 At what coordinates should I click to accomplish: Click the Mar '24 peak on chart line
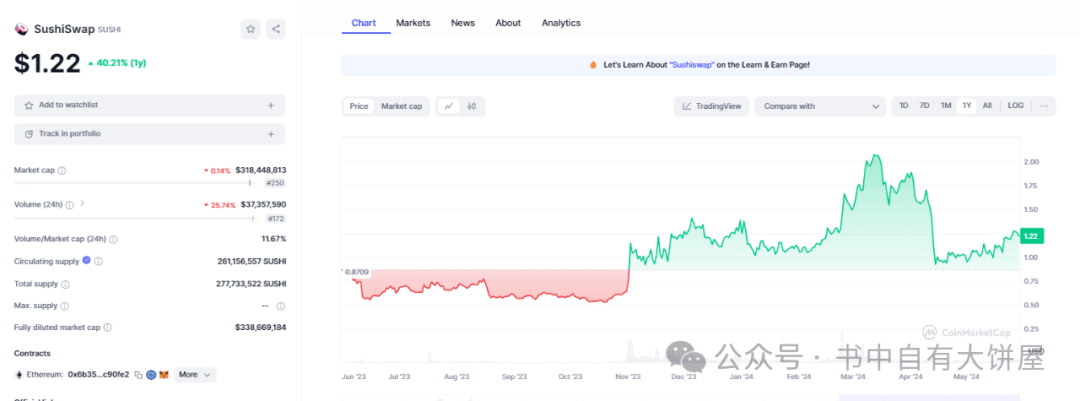pos(874,155)
